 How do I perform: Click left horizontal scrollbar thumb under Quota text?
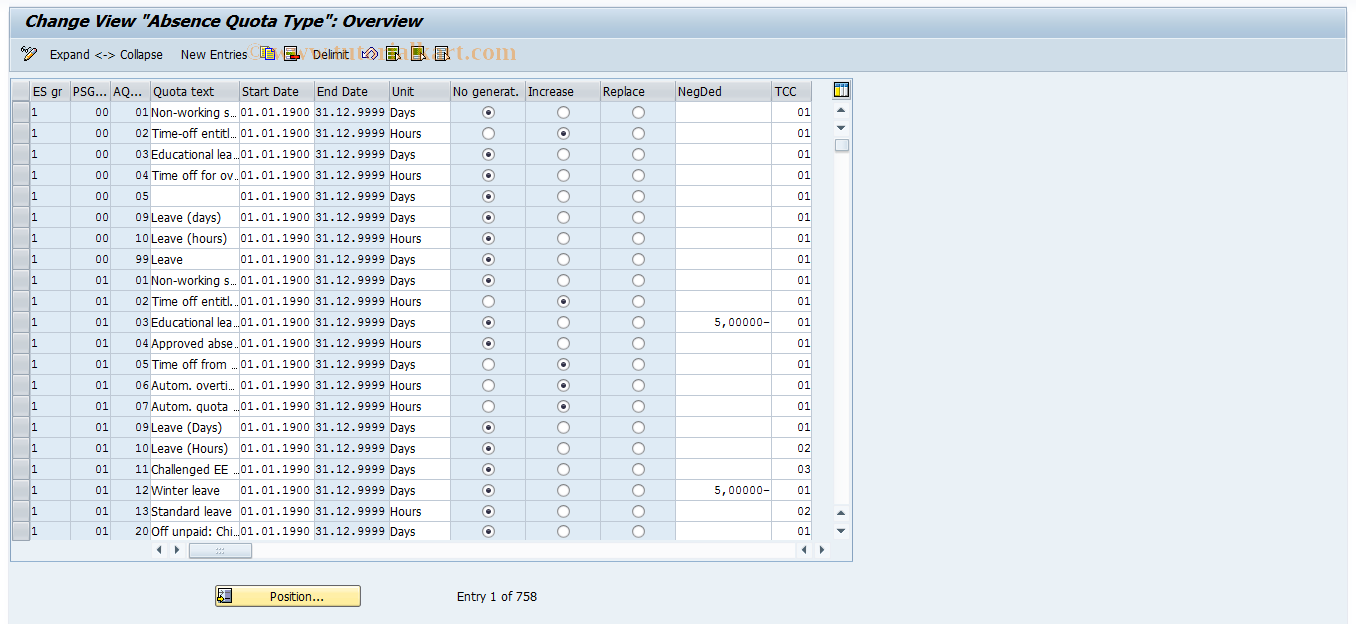coord(220,550)
